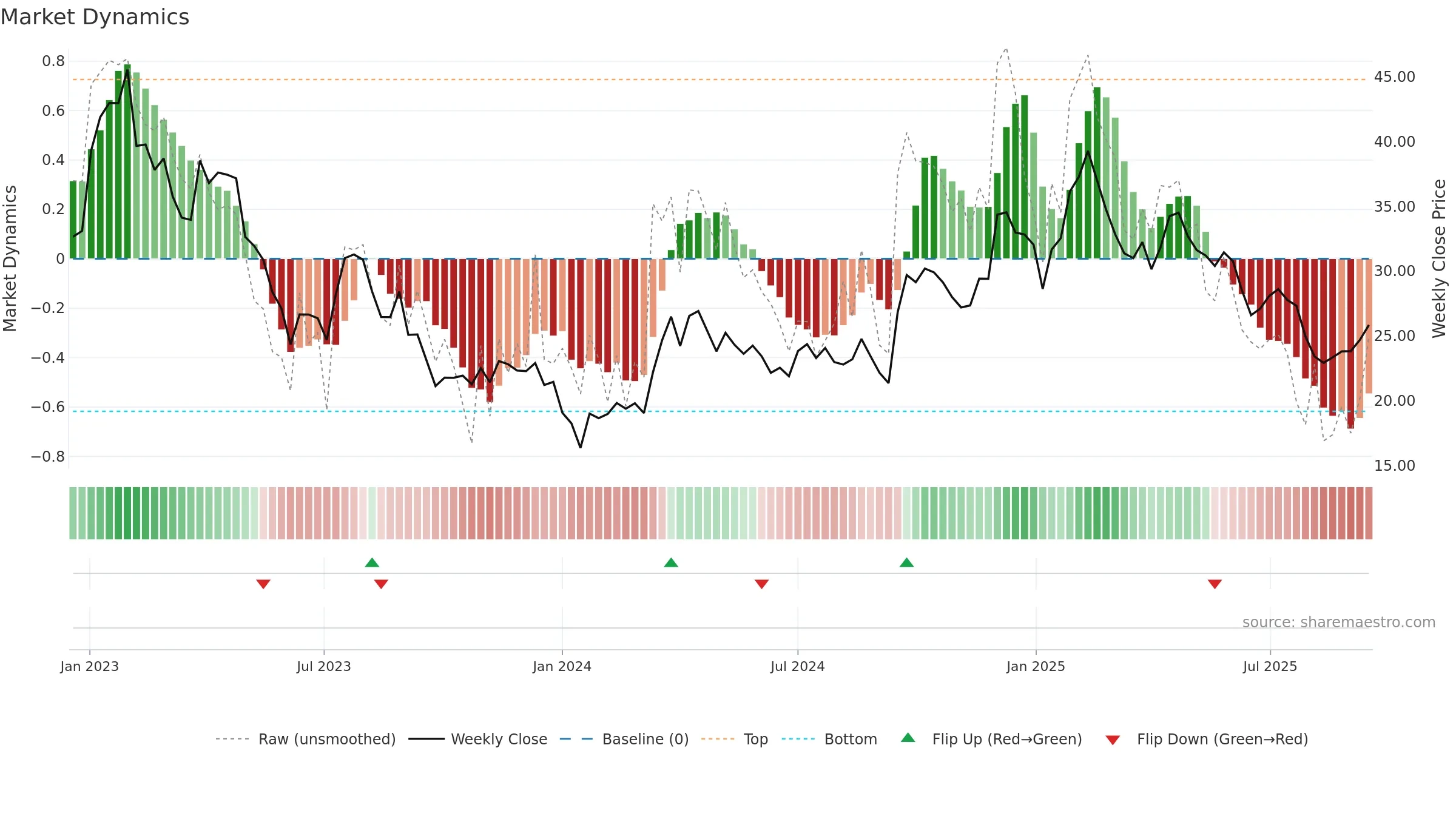Screen dimensions: 1456x819
Task: Click the Bottom legend entry
Action: point(829,739)
